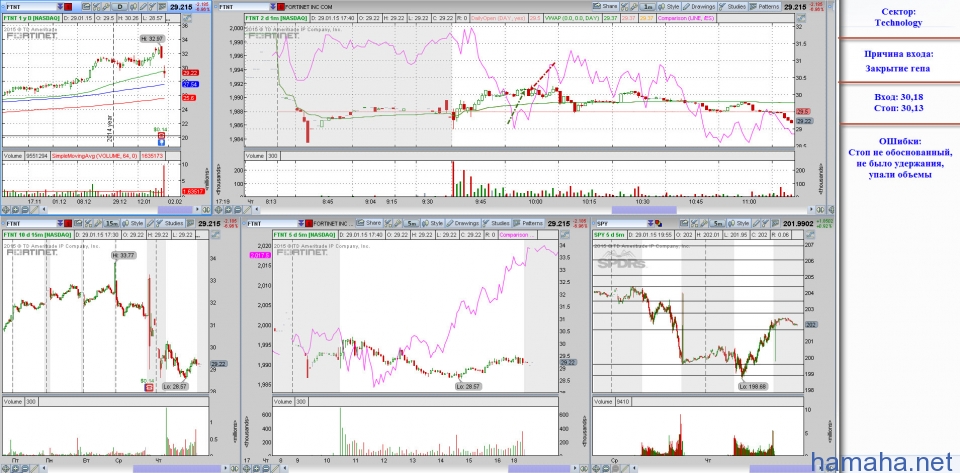Click VWAP study label in 1-minute chart

click(572, 18)
